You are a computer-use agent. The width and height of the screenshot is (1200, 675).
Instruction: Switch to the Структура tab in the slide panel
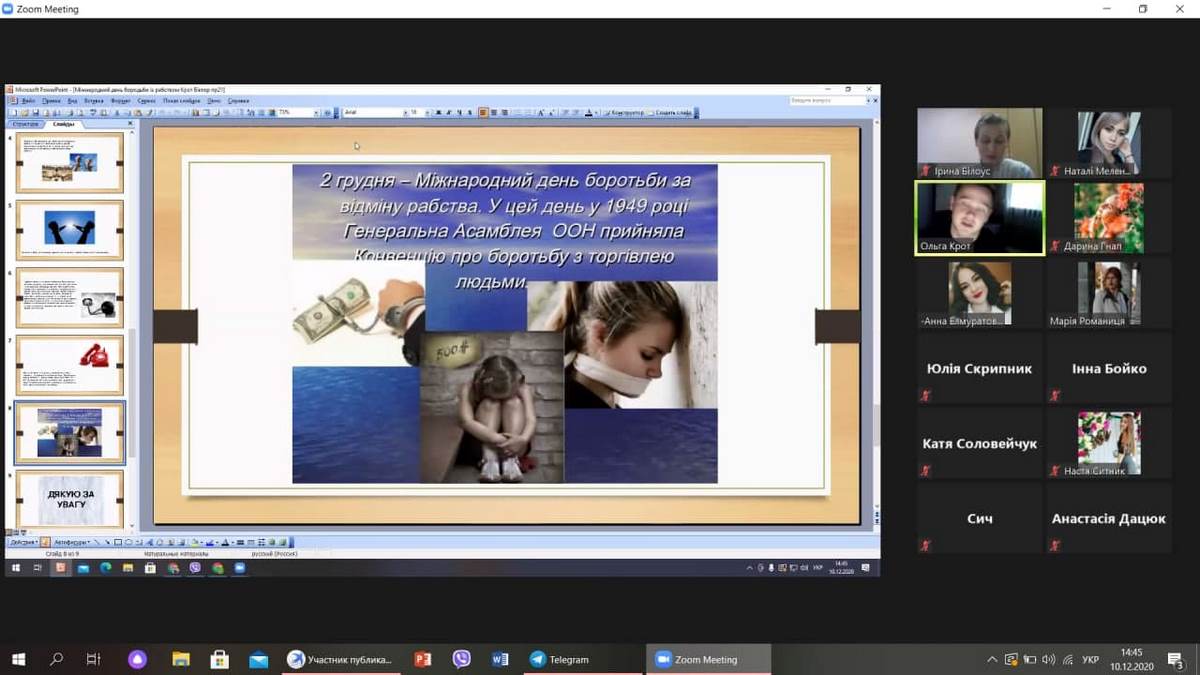[26, 124]
